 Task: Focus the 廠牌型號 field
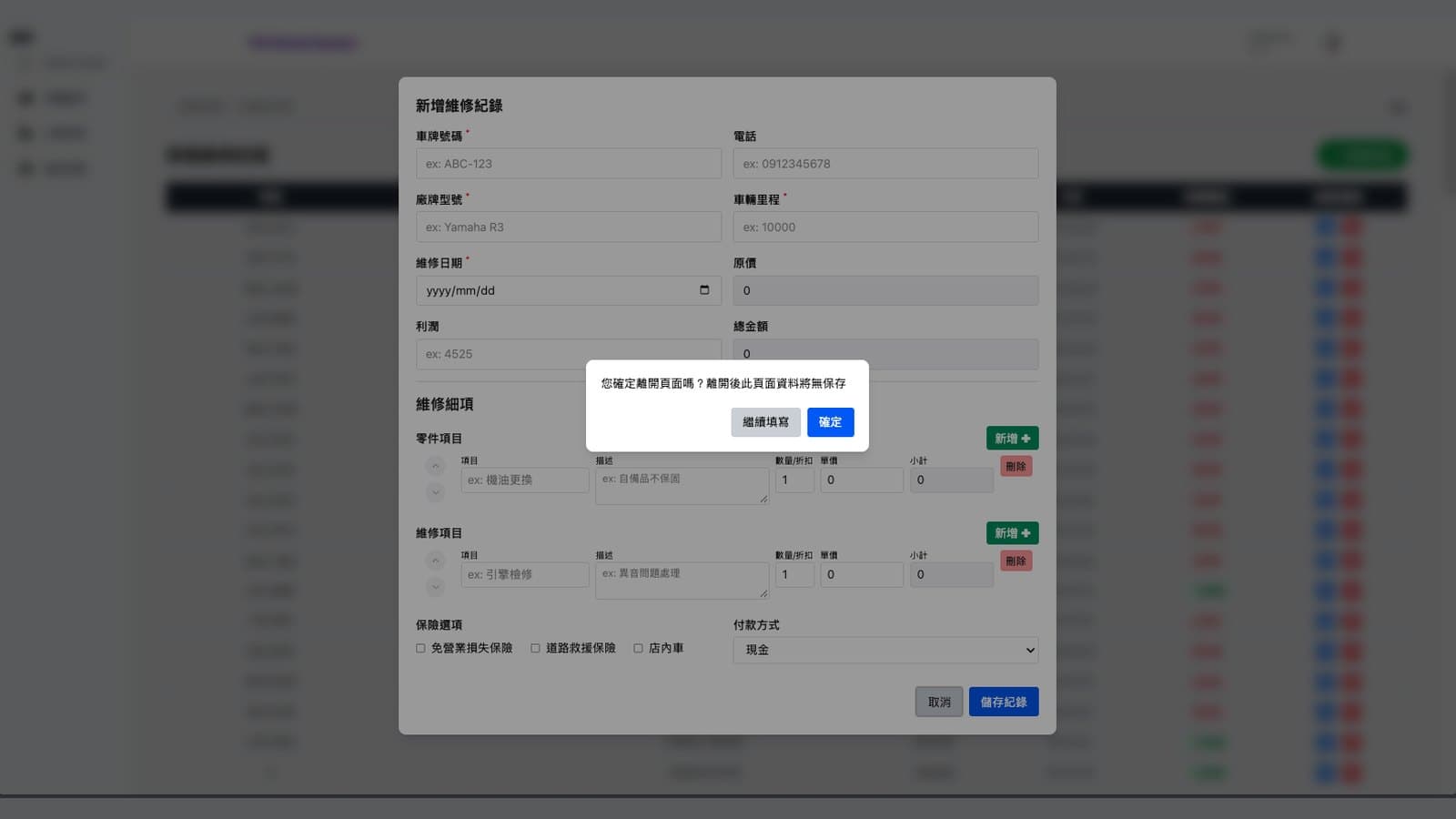(x=569, y=227)
